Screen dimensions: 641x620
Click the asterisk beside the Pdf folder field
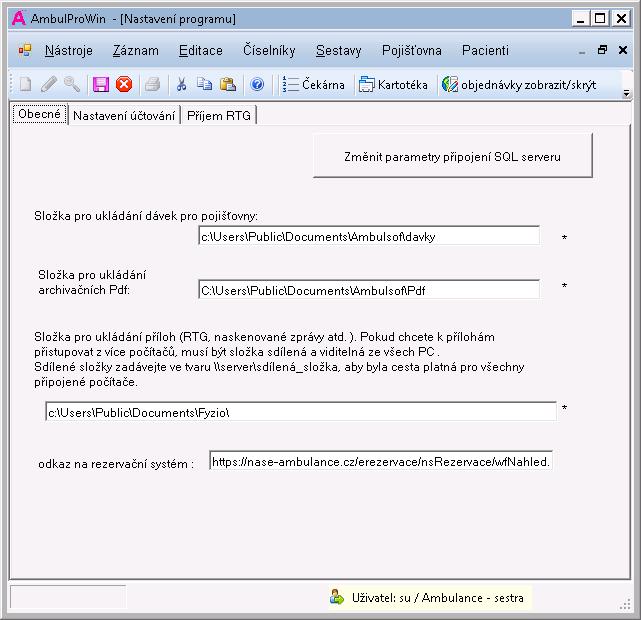[564, 286]
